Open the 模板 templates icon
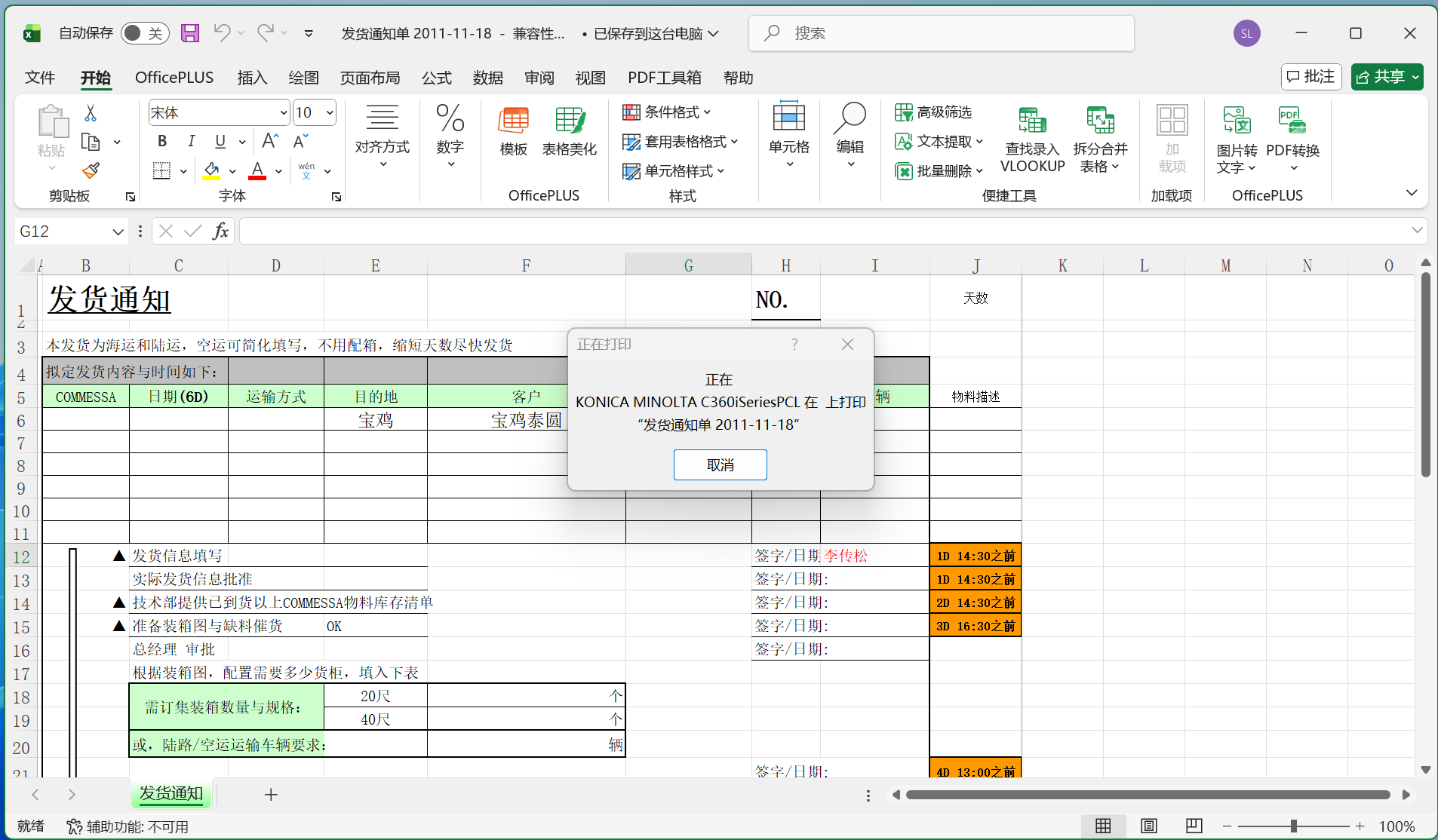 pyautogui.click(x=514, y=131)
